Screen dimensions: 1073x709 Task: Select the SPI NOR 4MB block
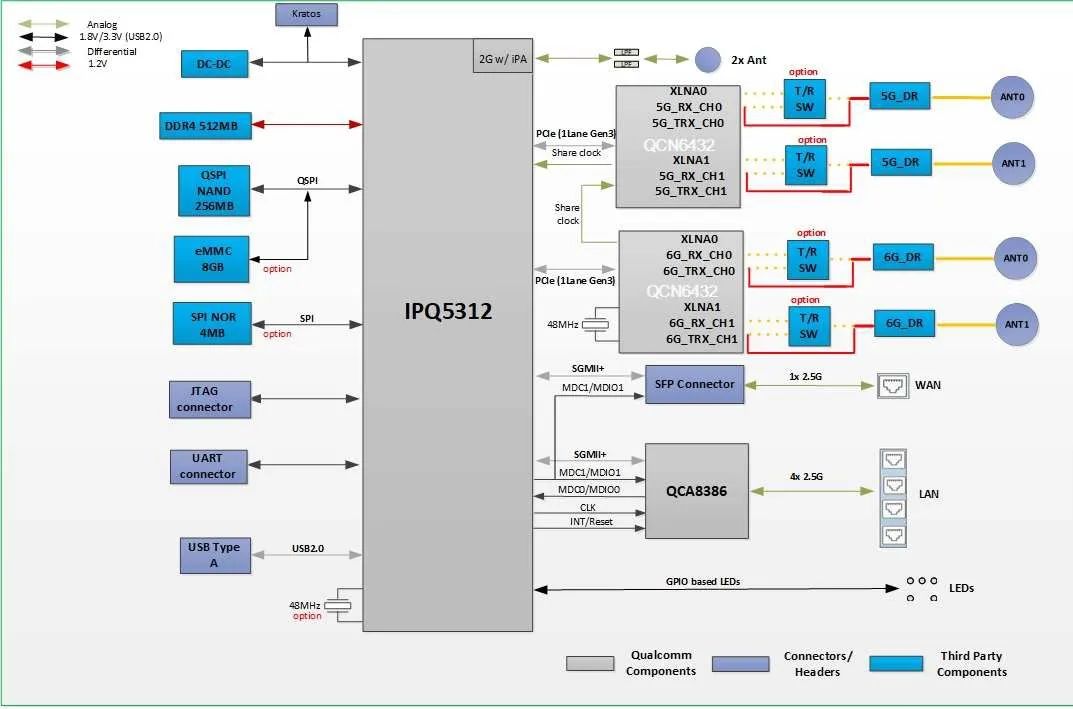212,324
